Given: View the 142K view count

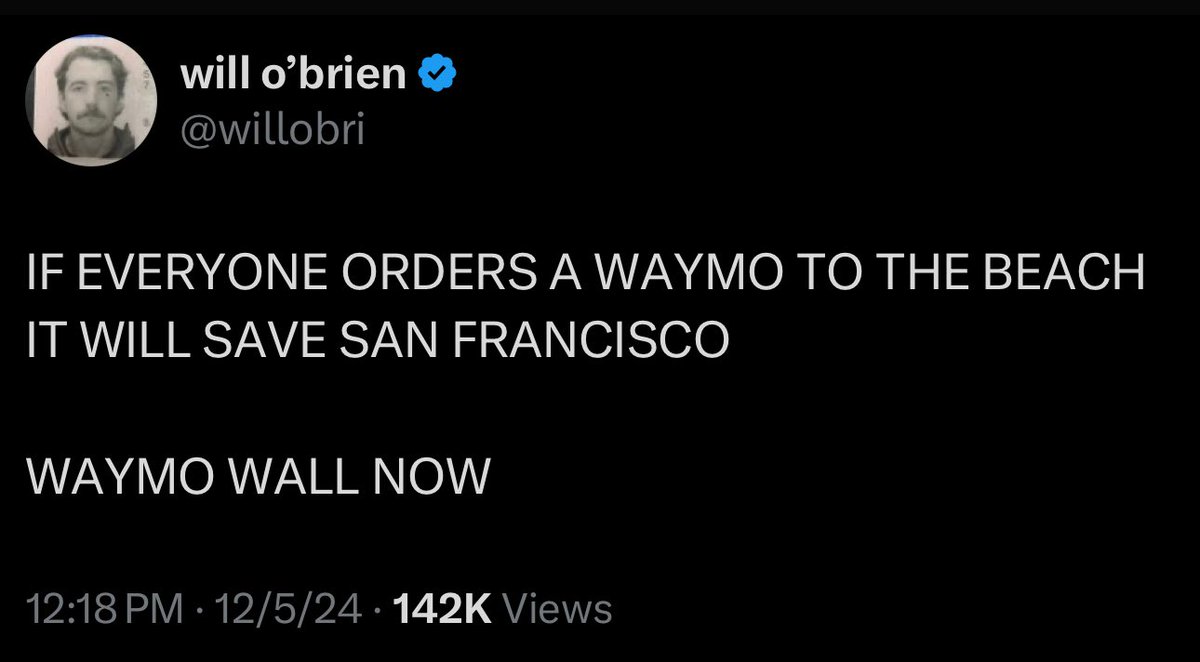Looking at the screenshot, I should pos(442,607).
